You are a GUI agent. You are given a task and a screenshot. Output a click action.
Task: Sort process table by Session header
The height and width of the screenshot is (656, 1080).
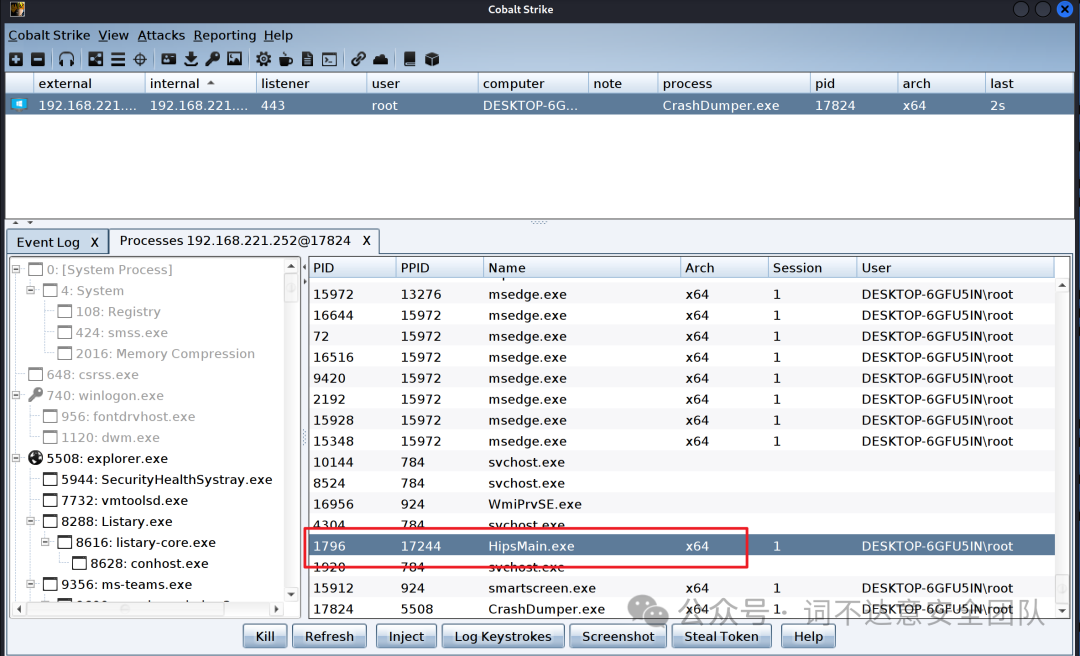(812, 268)
